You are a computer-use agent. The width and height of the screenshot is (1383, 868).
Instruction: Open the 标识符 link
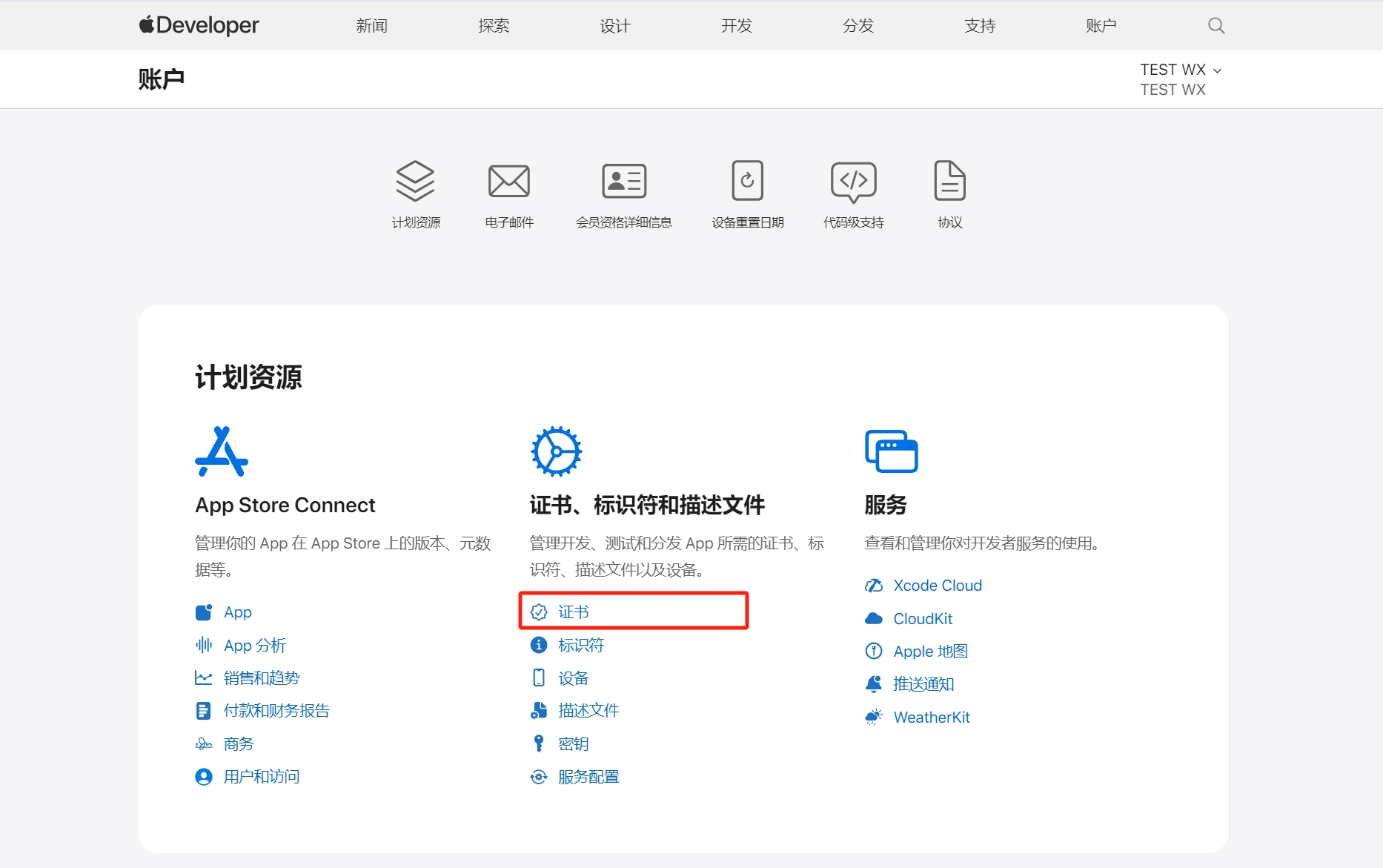point(581,645)
